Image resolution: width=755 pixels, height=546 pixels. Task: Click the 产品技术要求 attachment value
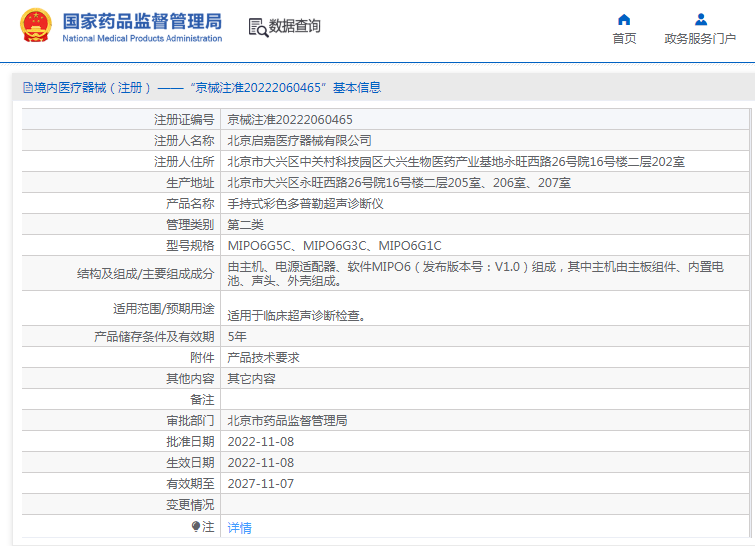(x=263, y=358)
